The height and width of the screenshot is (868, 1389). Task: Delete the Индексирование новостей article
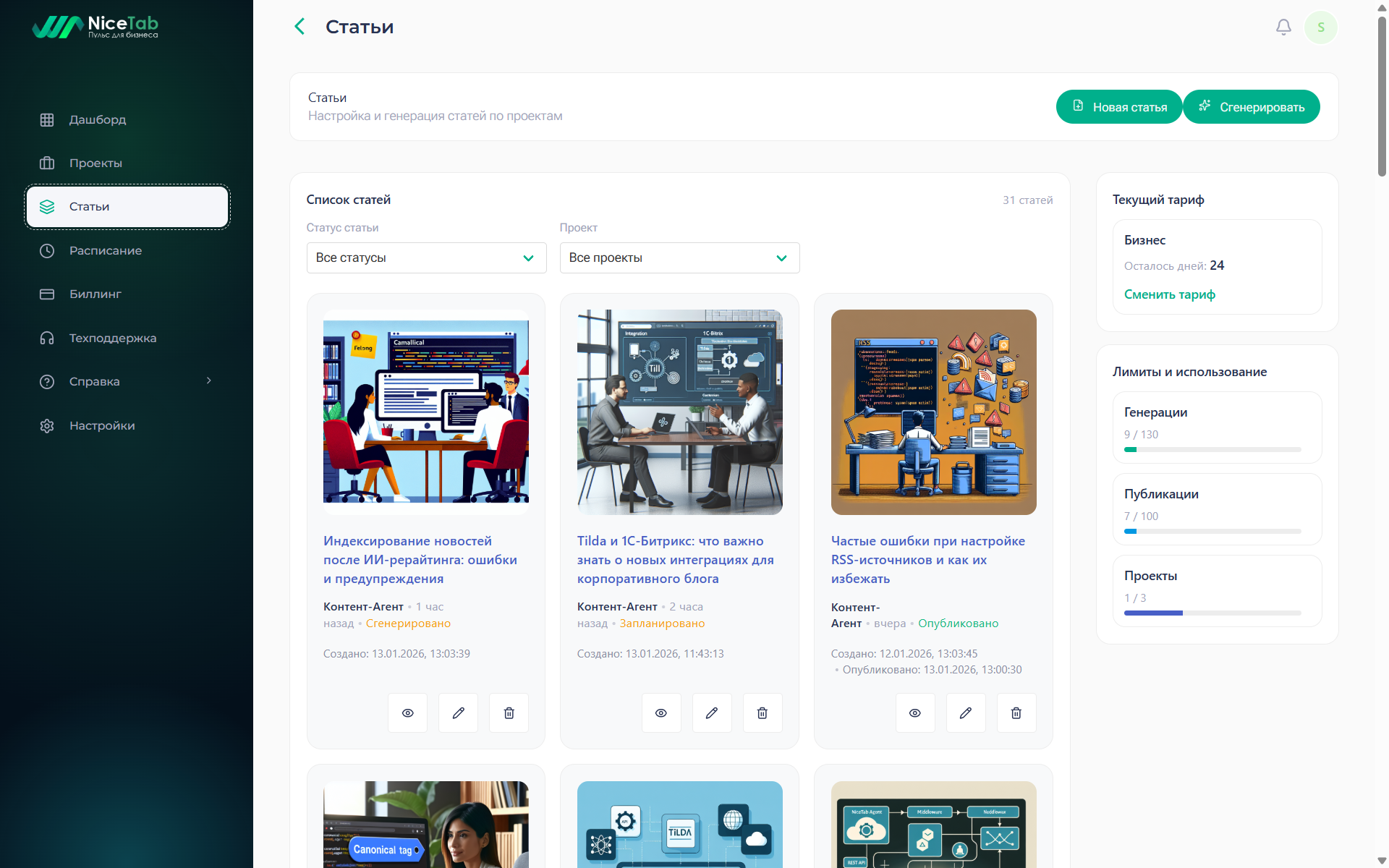[509, 712]
